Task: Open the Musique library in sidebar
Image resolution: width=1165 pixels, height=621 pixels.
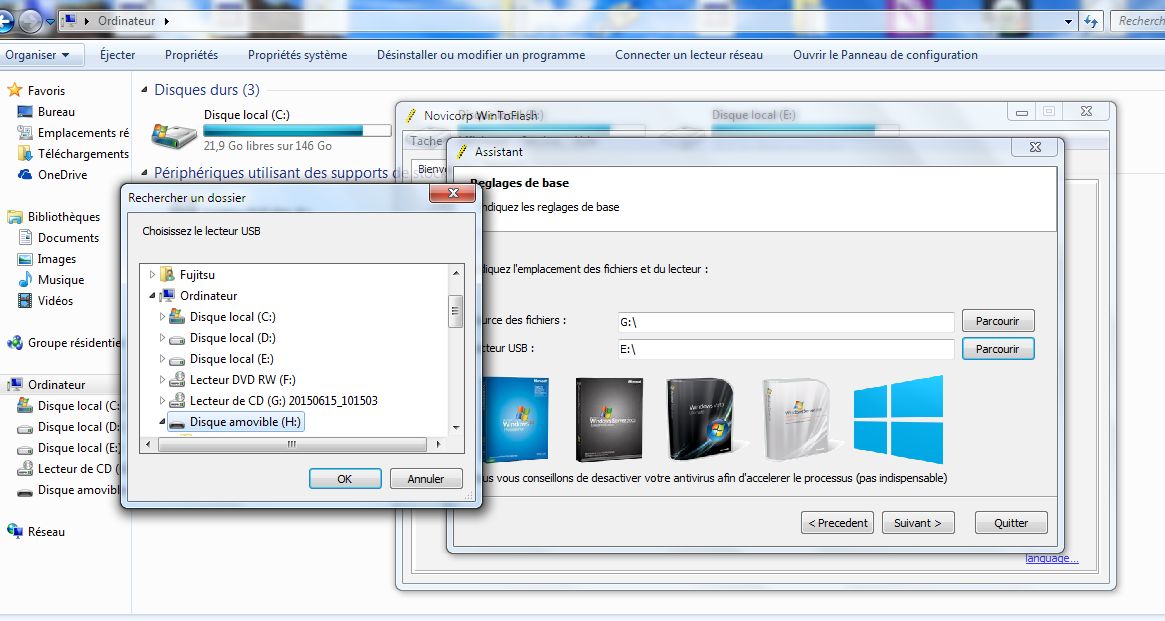Action: [x=60, y=280]
